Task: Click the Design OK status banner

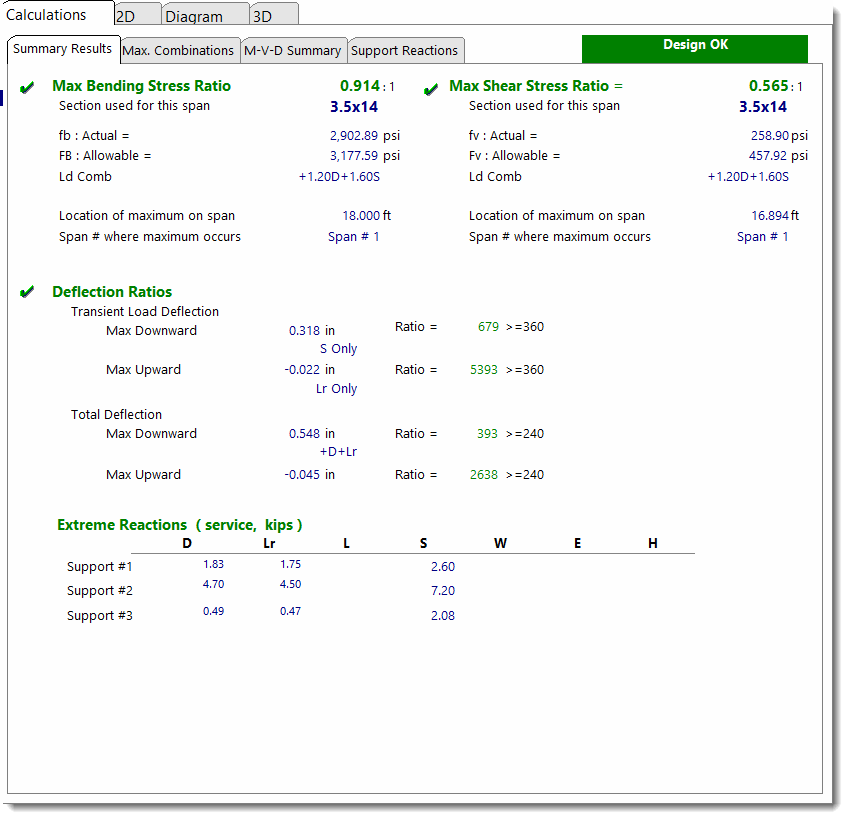Action: coord(694,47)
